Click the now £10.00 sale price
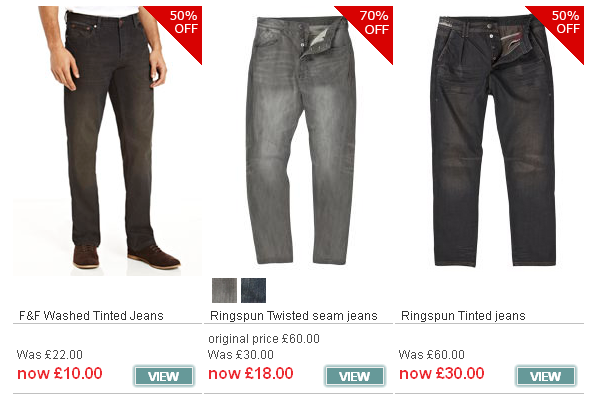The width and height of the screenshot is (610, 405). [60, 373]
